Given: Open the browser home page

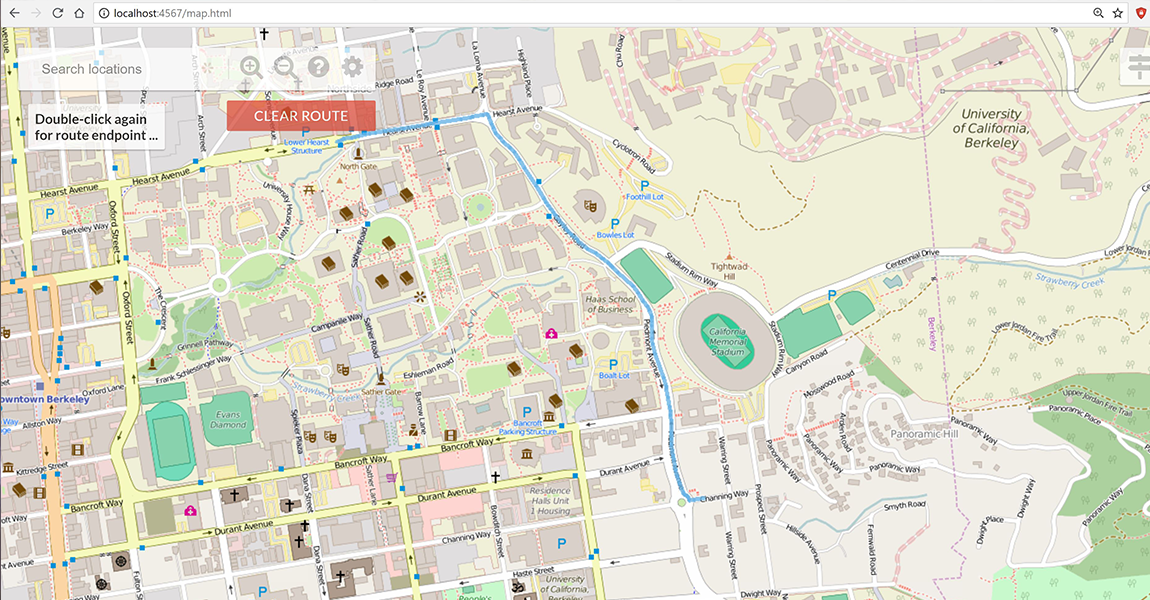Looking at the screenshot, I should coord(78,12).
